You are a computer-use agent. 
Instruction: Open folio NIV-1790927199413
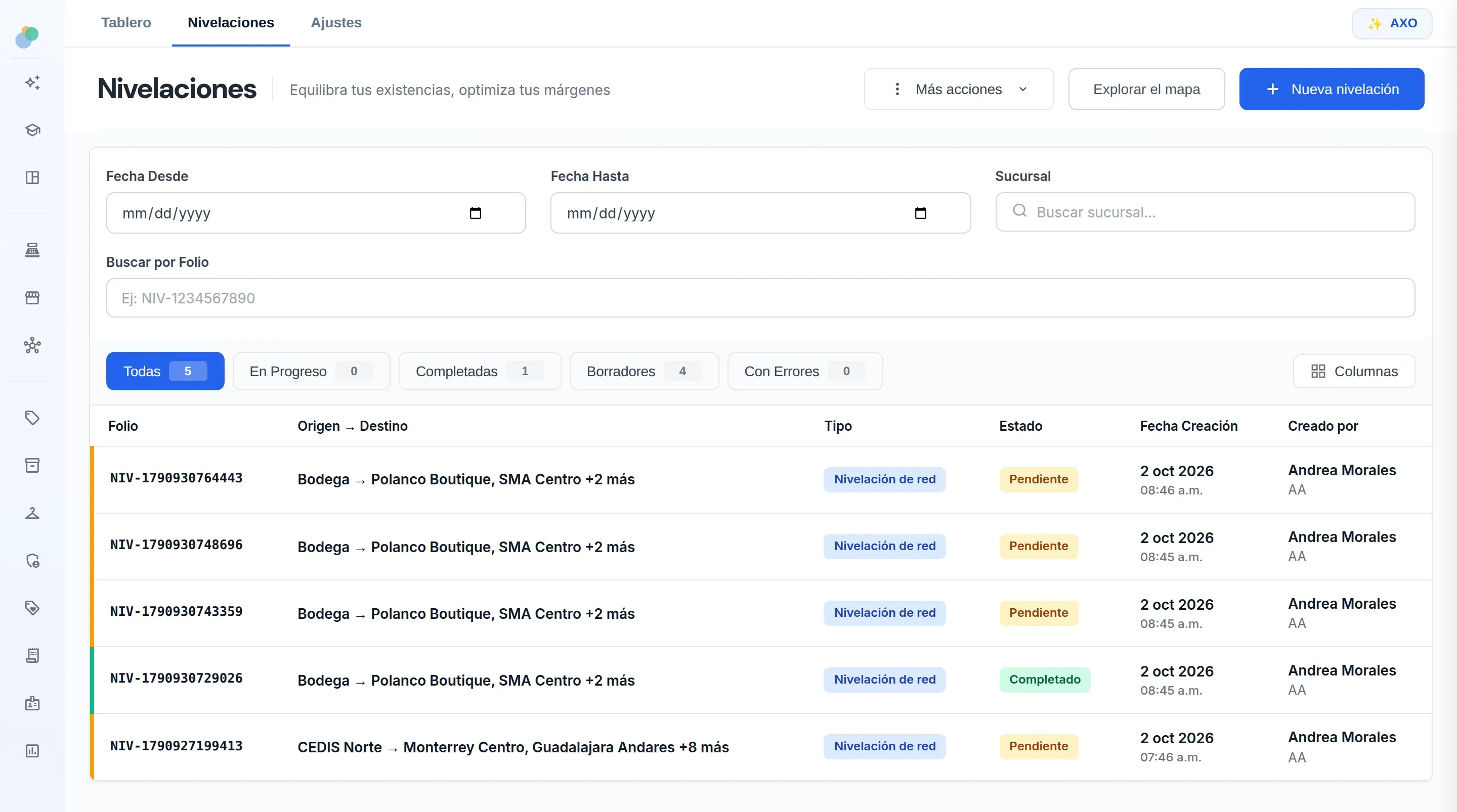177,746
